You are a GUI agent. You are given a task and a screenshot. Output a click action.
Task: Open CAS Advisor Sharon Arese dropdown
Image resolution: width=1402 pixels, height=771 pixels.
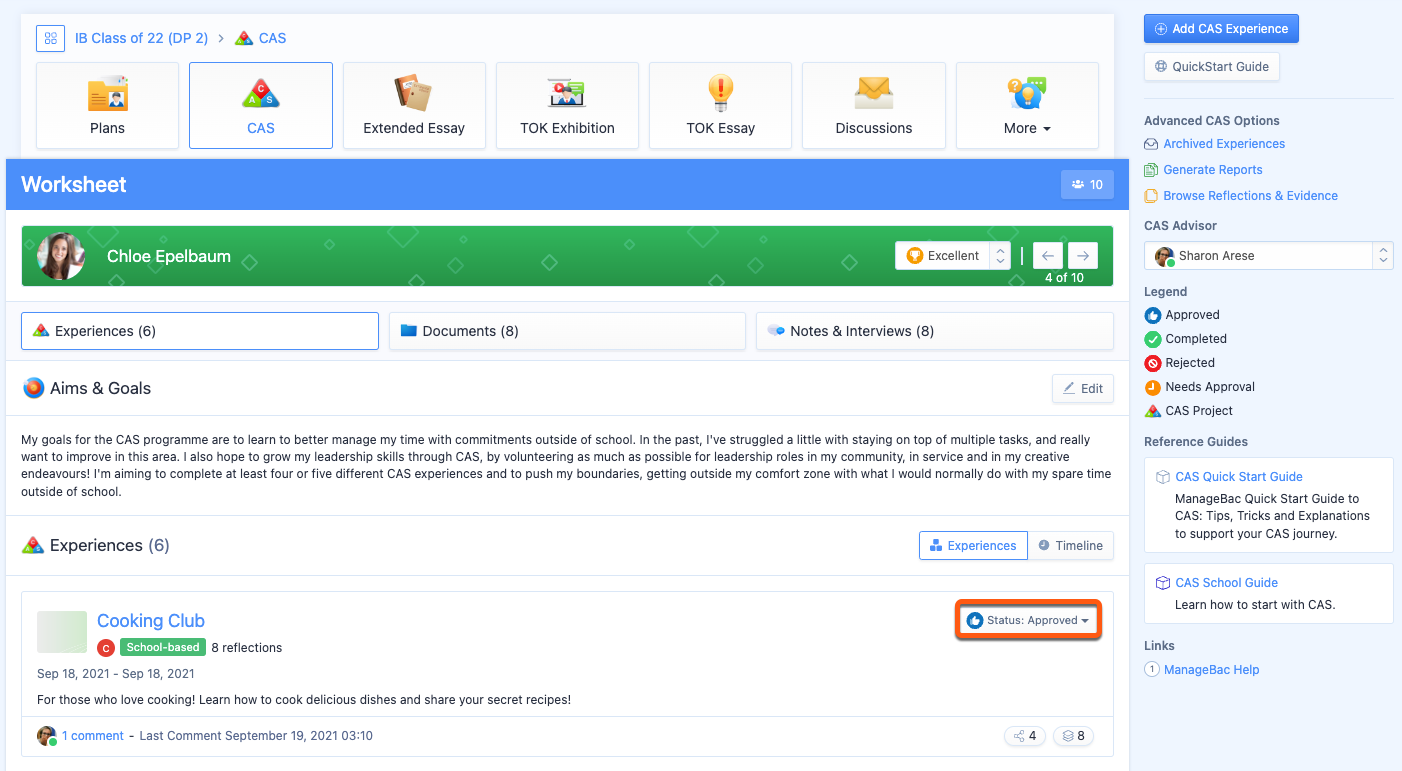pos(1268,256)
